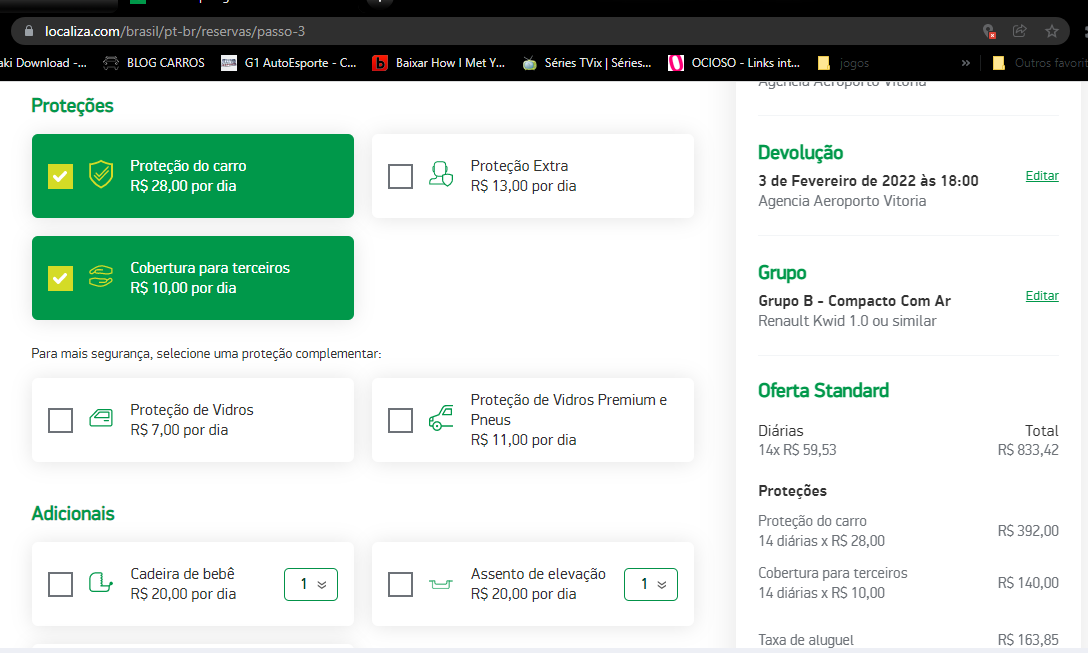This screenshot has height=653, width=1088.
Task: Open Outros favoritos folder
Action: (x=1039, y=63)
